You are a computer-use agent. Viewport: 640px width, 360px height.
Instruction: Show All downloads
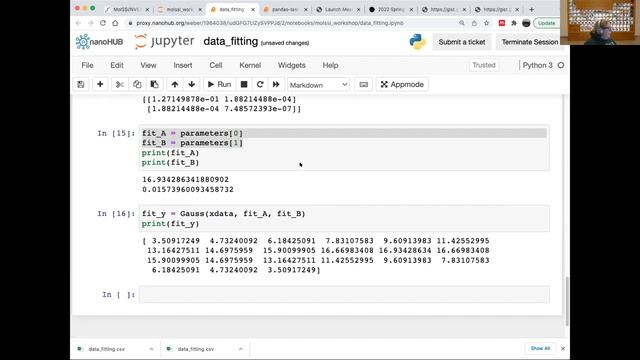540,349
